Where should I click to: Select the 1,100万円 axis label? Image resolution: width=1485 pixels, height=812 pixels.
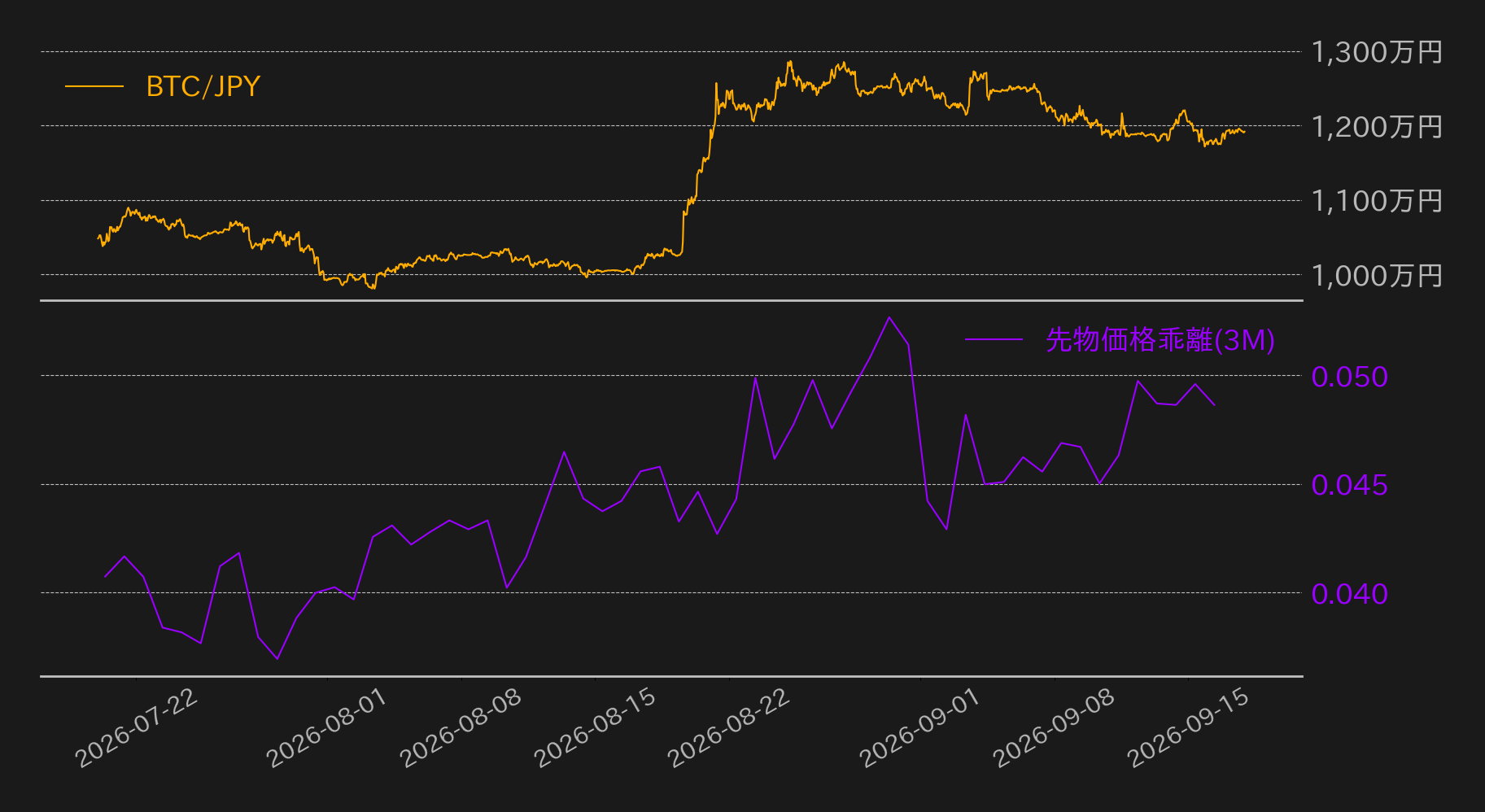pos(1377,200)
